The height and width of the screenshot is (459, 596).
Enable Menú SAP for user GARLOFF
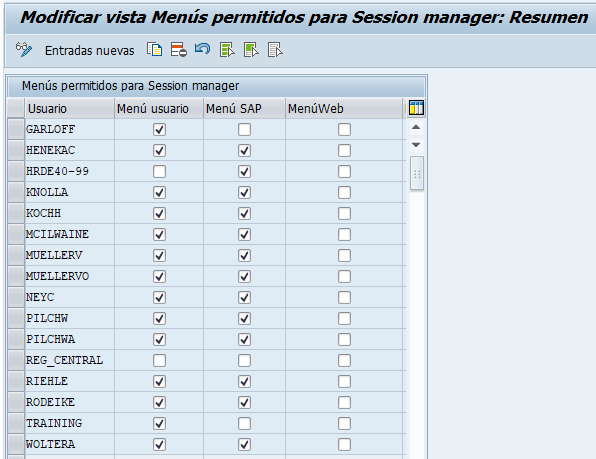click(244, 130)
